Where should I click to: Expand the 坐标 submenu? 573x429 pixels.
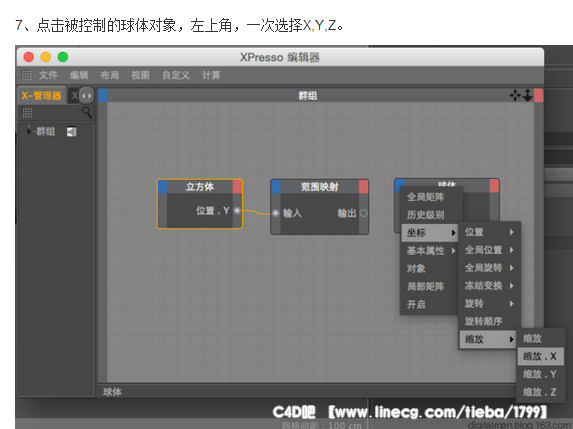pos(430,233)
